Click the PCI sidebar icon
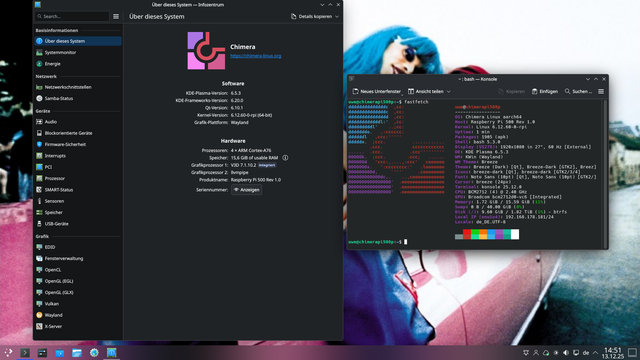 click(x=39, y=167)
